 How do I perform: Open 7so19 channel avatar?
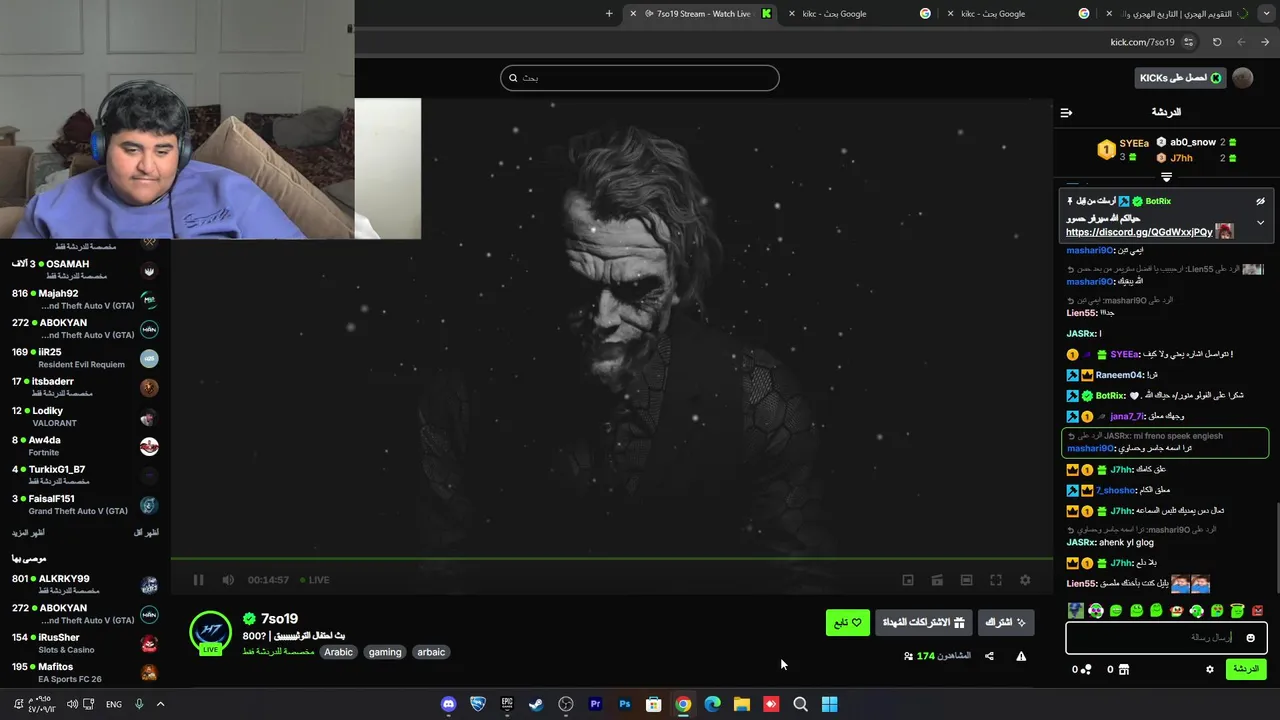211,633
